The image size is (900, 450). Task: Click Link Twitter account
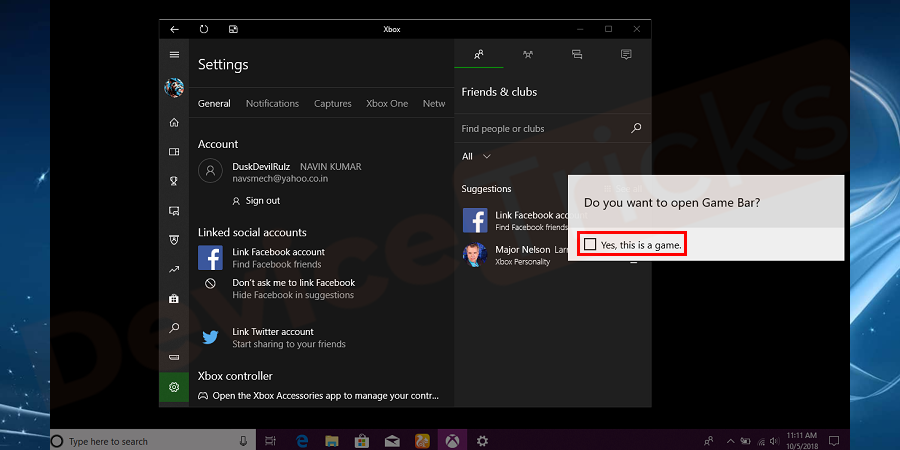point(273,332)
